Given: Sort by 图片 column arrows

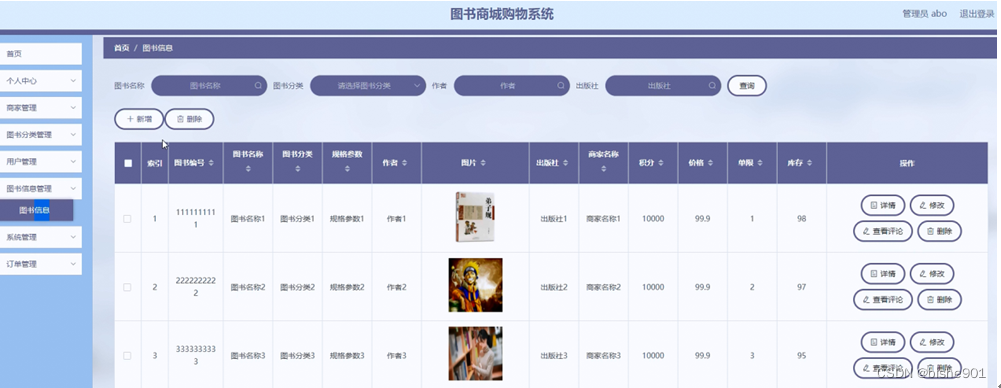Looking at the screenshot, I should pyautogui.click(x=483, y=163).
